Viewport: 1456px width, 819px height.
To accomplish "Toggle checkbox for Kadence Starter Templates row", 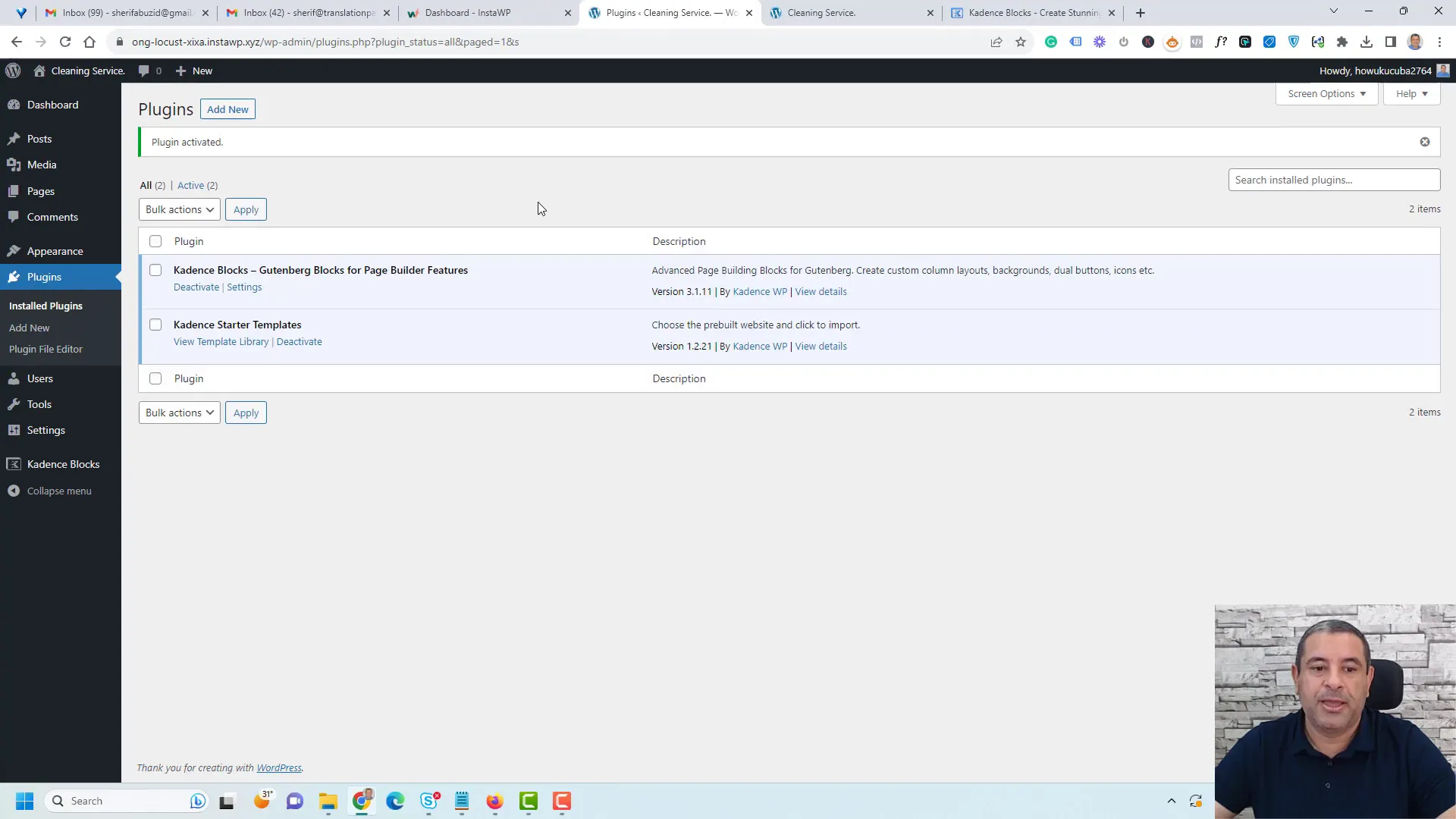I will click(155, 324).
